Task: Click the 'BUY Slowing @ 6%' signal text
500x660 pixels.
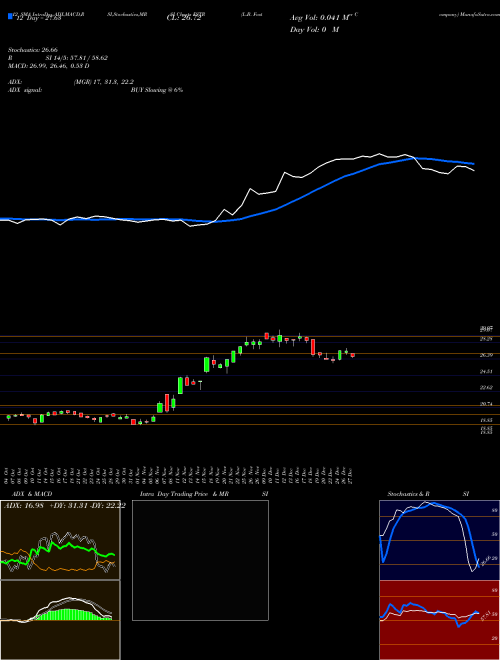Action: 157,90
